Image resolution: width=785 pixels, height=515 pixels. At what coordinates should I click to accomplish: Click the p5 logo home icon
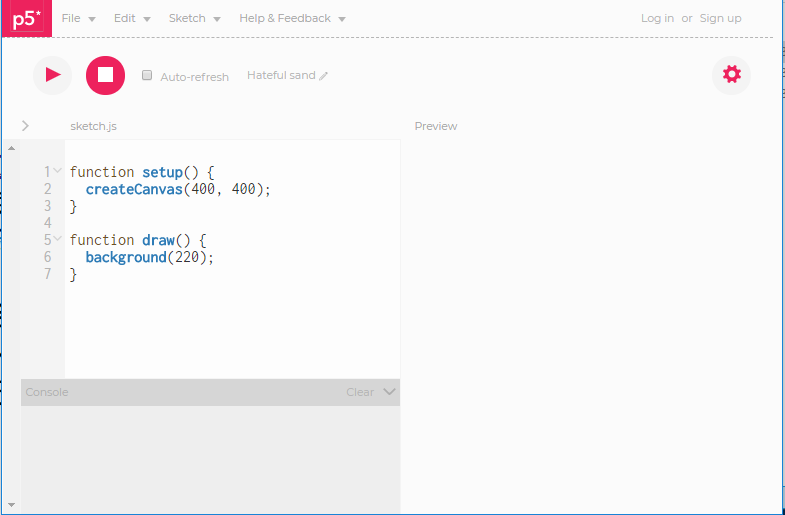(x=26, y=19)
